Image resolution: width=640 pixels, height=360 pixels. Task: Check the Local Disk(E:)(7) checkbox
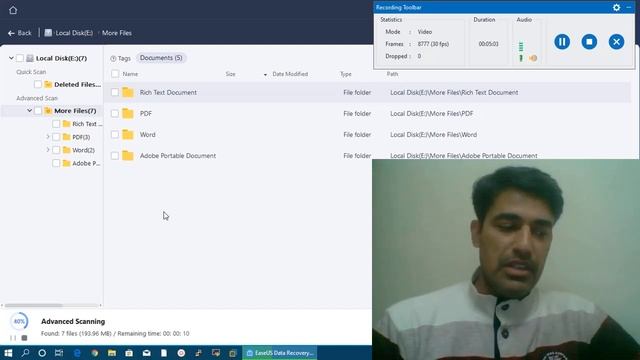[20, 58]
